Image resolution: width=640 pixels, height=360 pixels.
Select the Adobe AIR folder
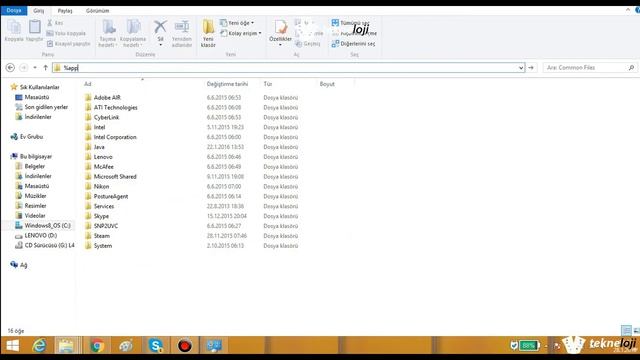[103, 98]
